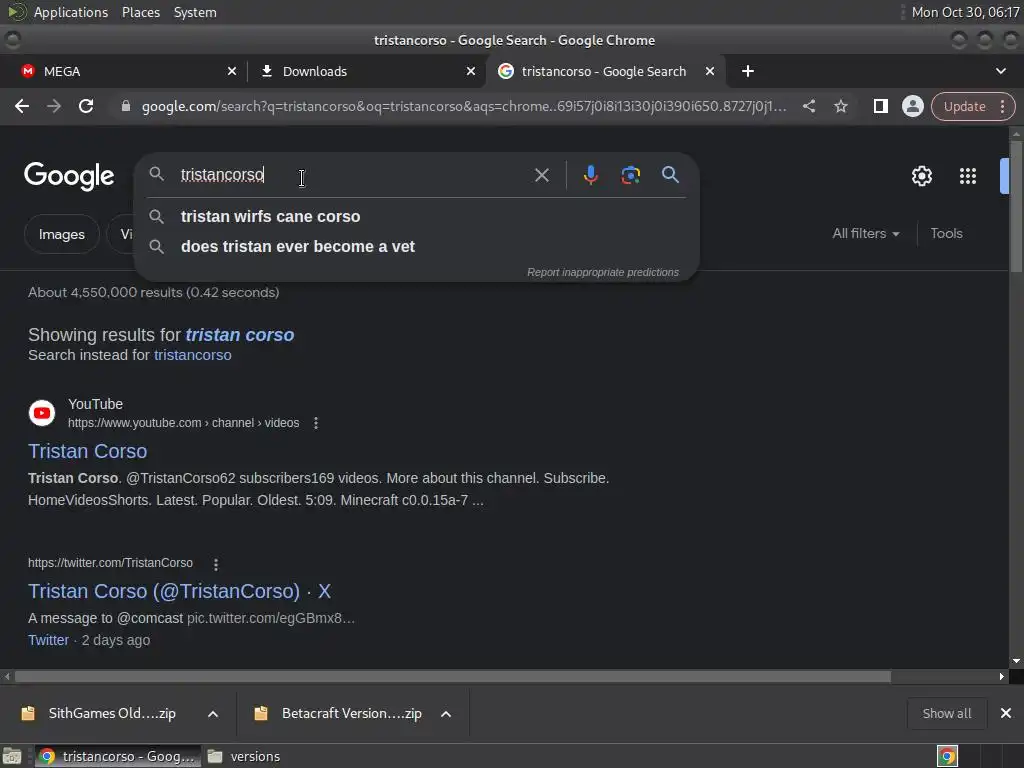This screenshot has height=768, width=1024.
Task: Click the forward navigation arrow
Action: 54,106
